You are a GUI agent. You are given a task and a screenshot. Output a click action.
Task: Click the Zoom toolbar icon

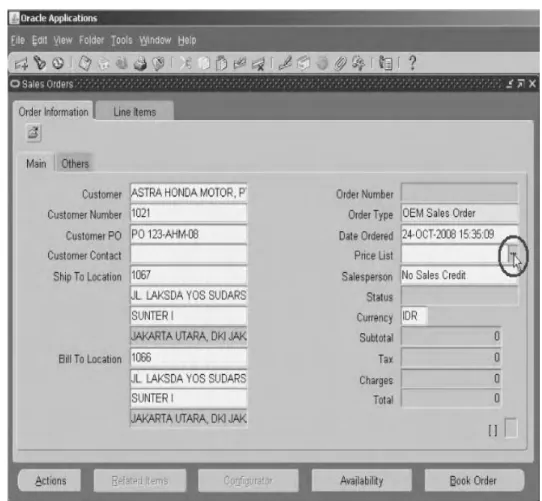pyautogui.click(x=303, y=64)
